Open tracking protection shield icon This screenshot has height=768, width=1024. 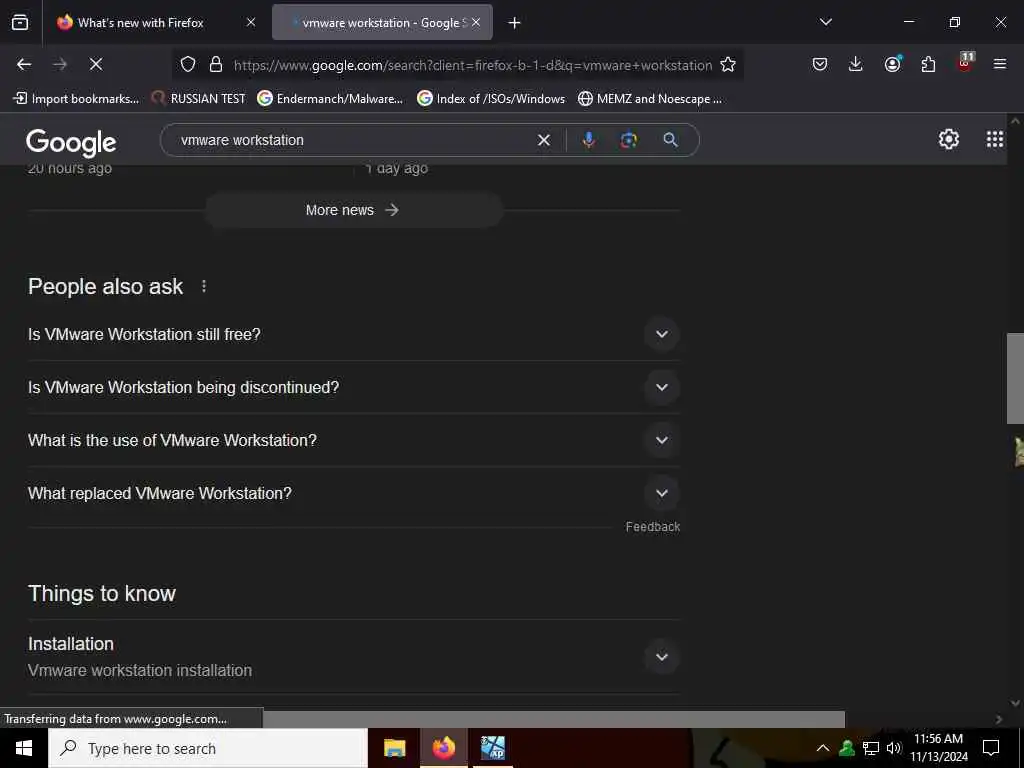(x=188, y=65)
